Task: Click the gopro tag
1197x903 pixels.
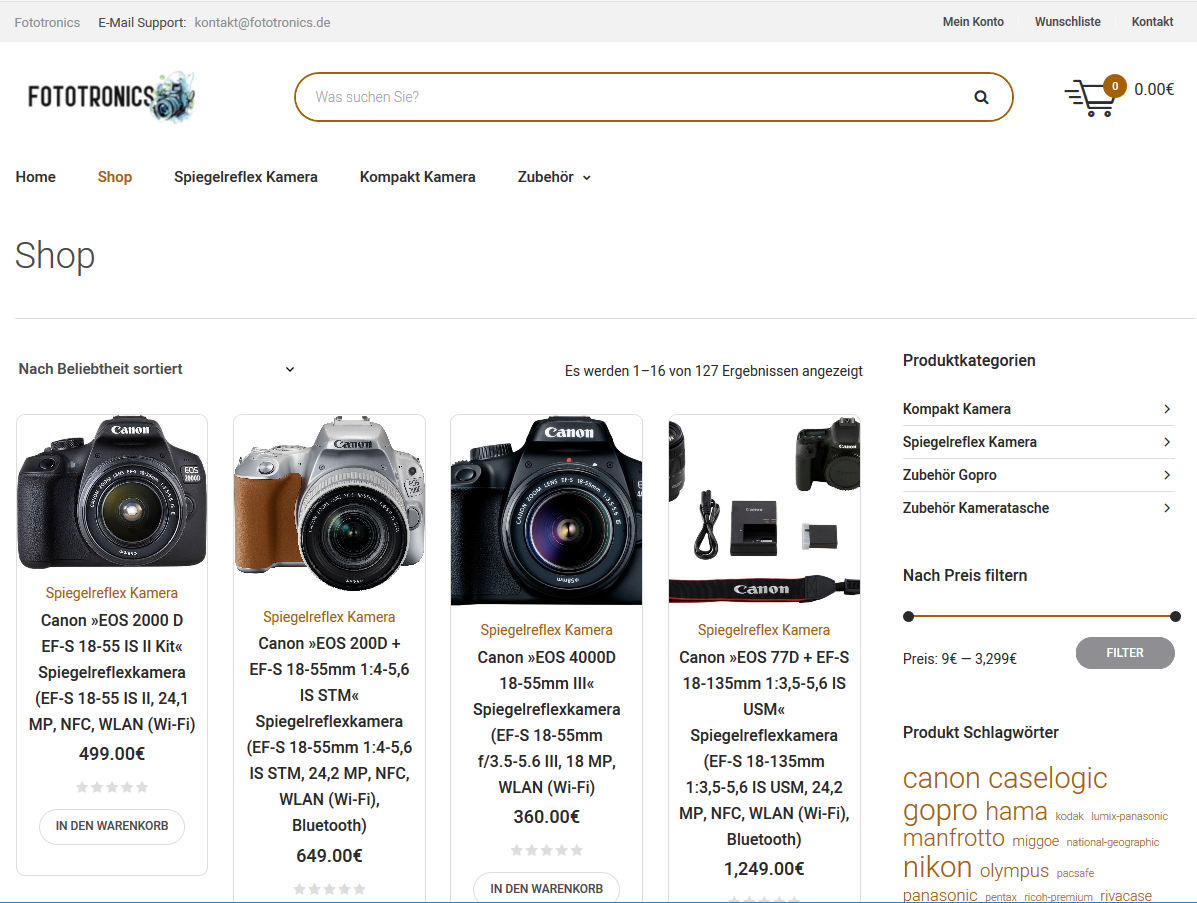Action: (940, 811)
